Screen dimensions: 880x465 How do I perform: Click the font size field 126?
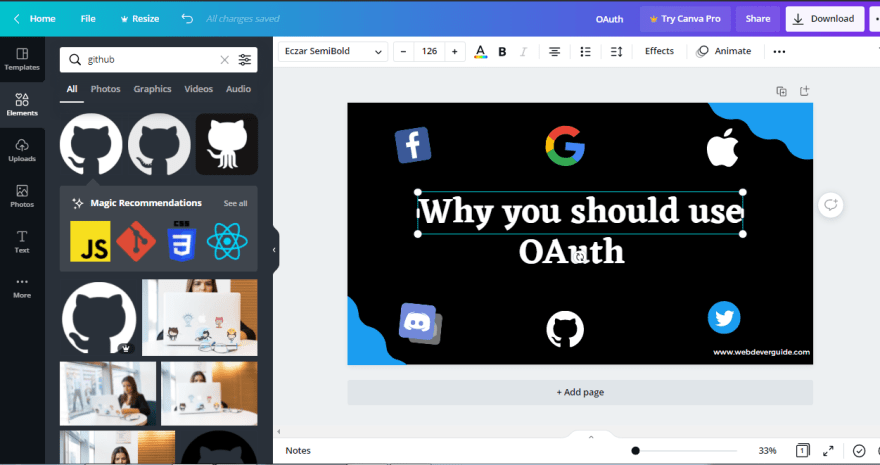[429, 52]
